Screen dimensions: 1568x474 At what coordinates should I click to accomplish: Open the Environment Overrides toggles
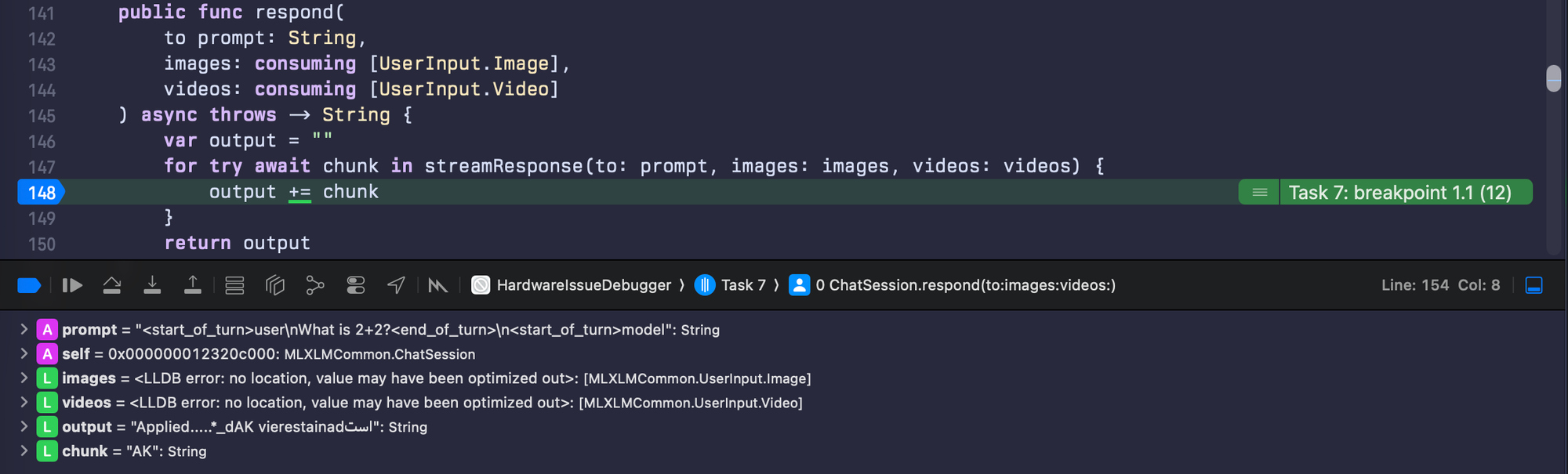[x=356, y=285]
